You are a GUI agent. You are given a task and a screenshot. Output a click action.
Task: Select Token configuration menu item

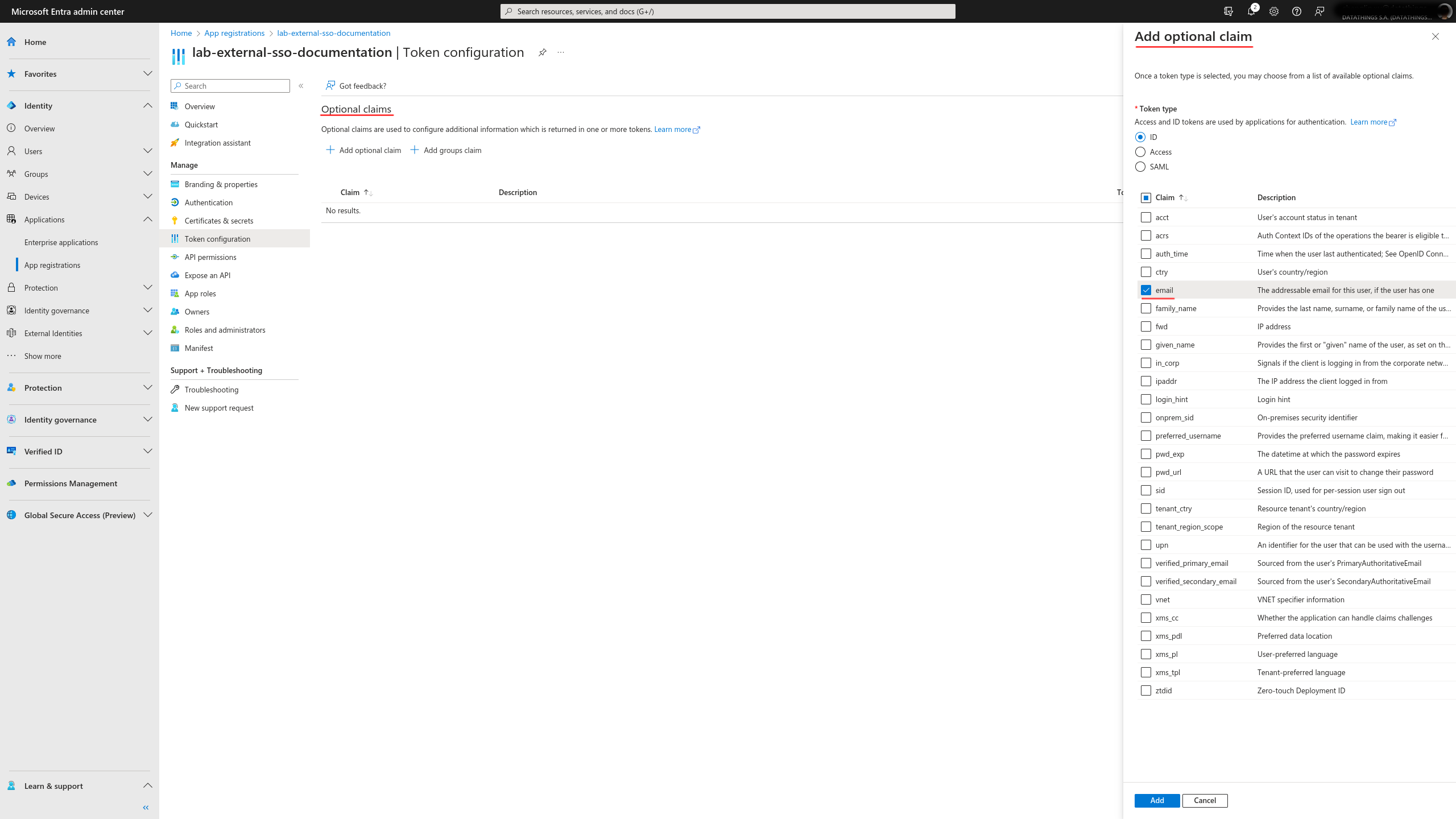click(x=234, y=239)
